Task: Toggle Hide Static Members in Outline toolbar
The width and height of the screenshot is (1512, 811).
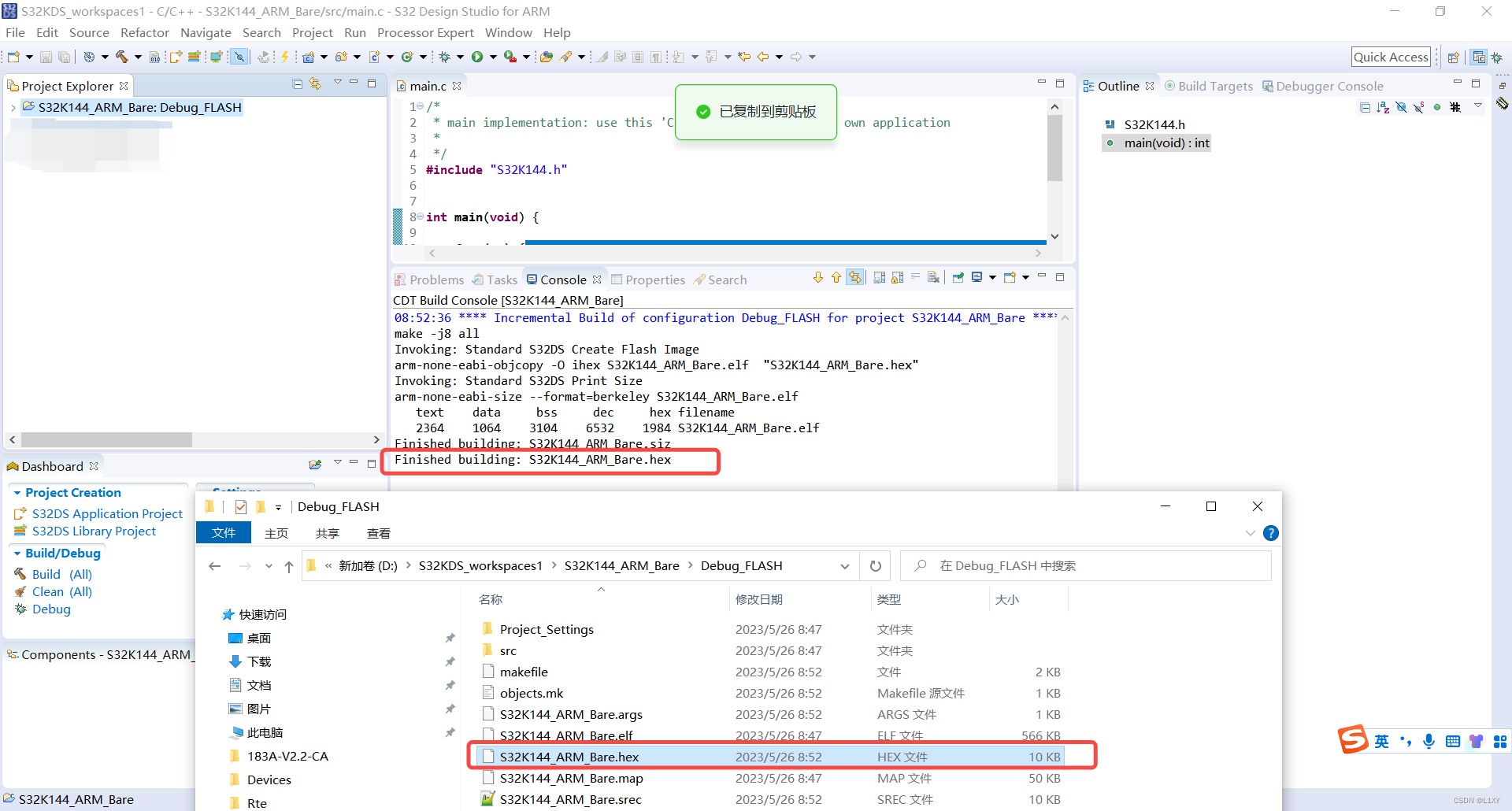Action: pyautogui.click(x=1418, y=107)
